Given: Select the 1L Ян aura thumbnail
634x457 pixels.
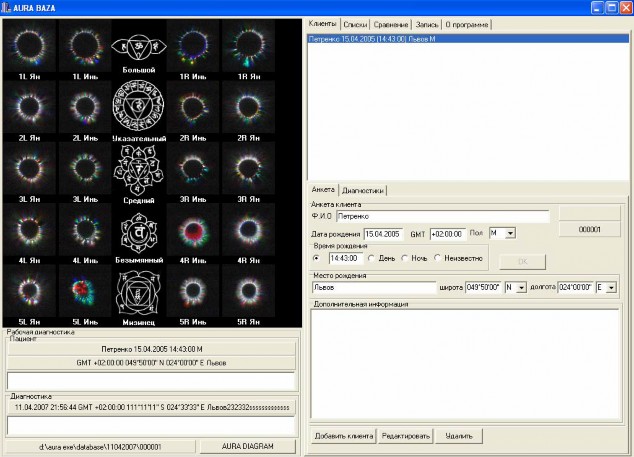Looking at the screenshot, I should 29,46.
